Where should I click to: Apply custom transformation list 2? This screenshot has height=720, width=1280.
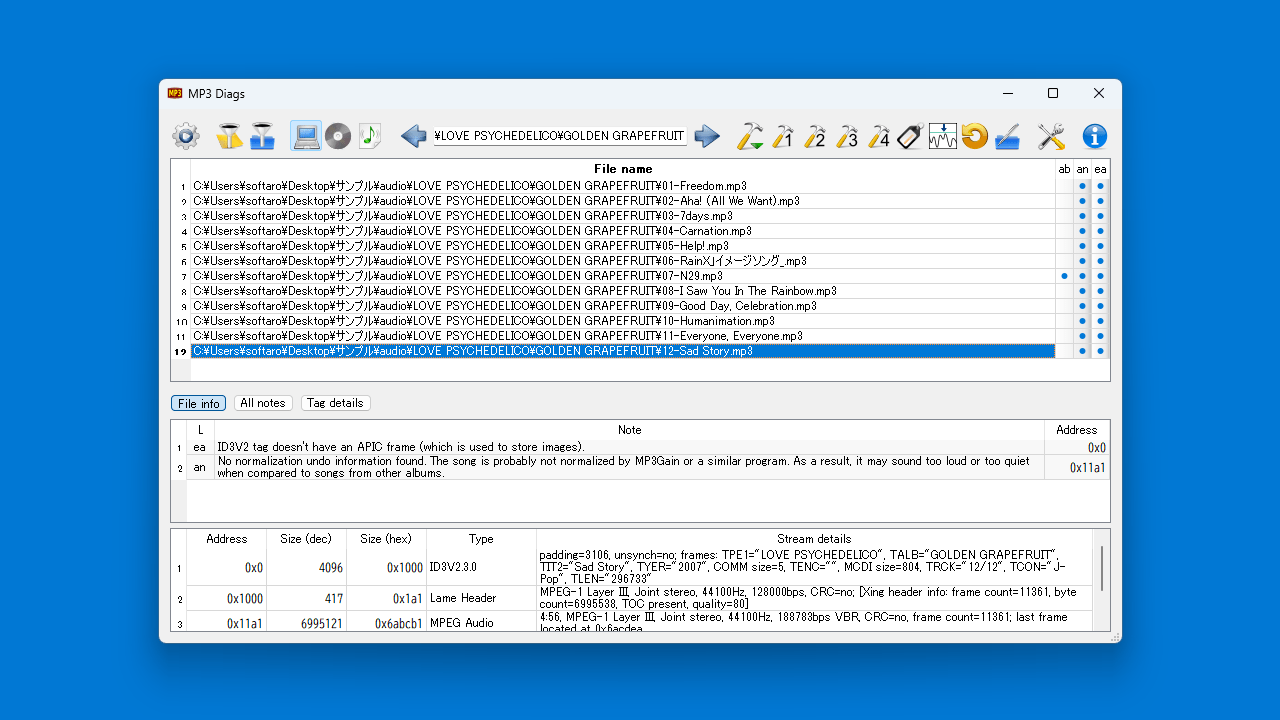coord(814,136)
